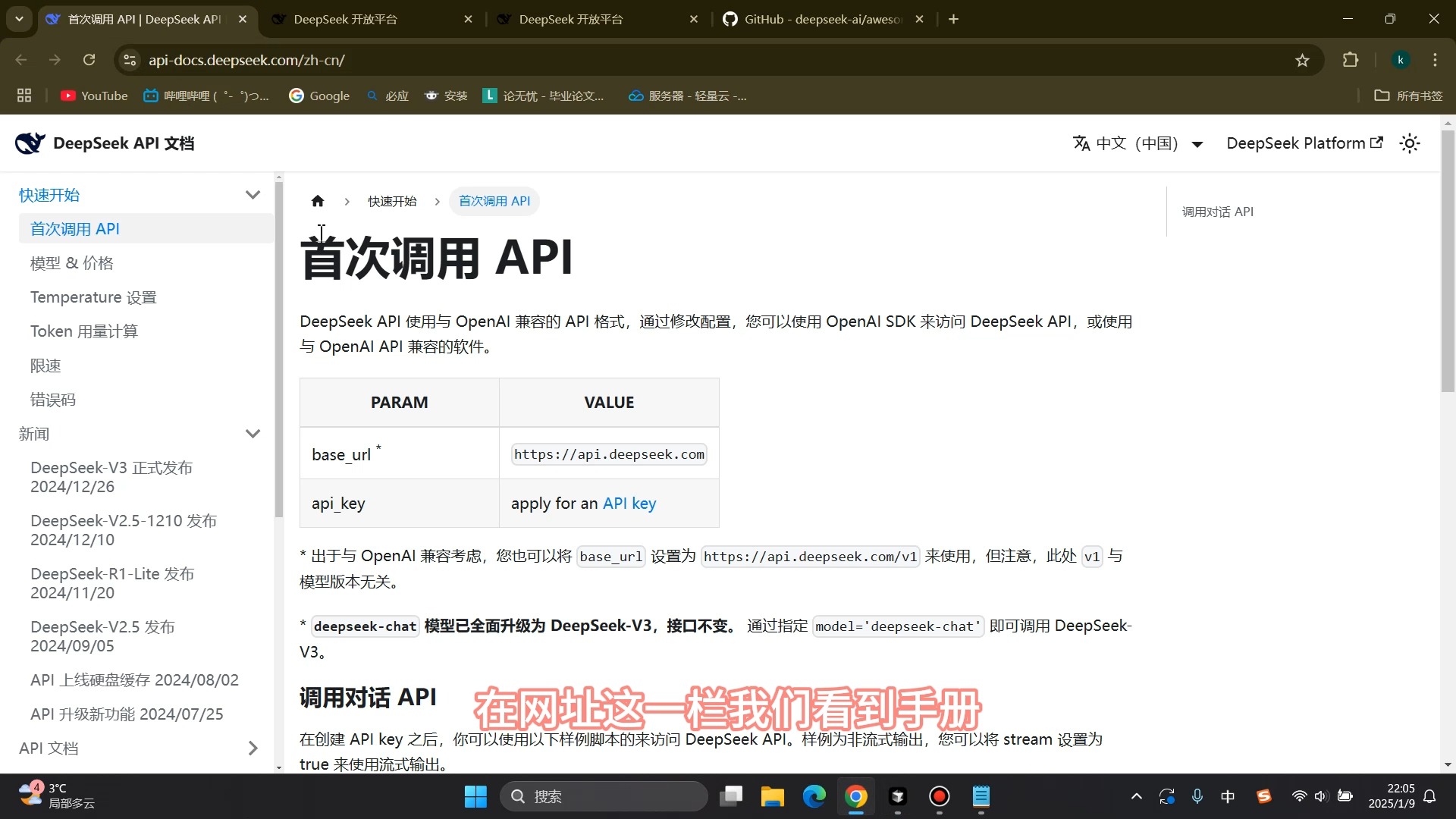This screenshot has height=819, width=1456.
Task: Open Microsoft Edge from the taskbar
Action: pyautogui.click(x=814, y=796)
